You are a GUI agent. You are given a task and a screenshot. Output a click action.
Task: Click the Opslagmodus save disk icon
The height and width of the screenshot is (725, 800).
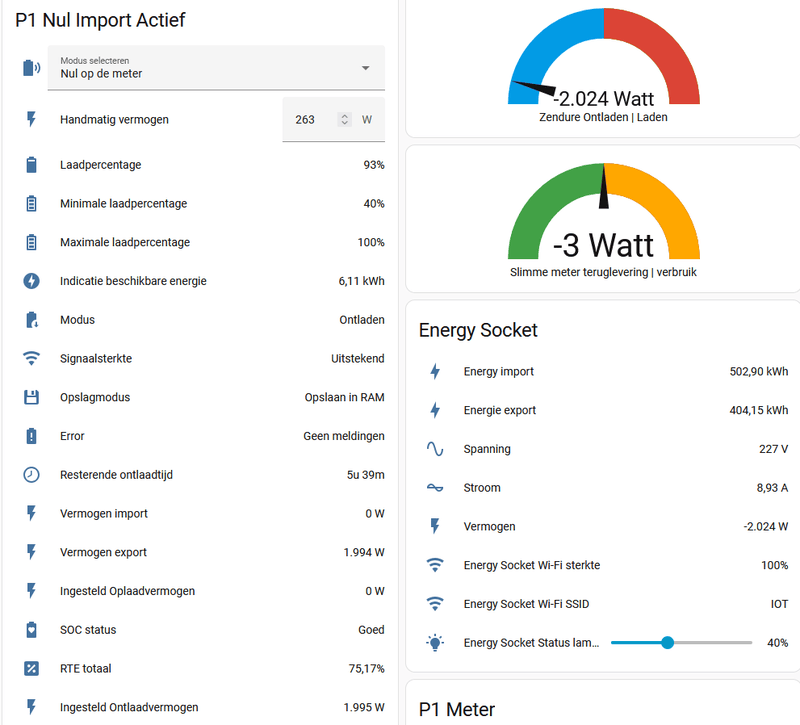pos(32,397)
